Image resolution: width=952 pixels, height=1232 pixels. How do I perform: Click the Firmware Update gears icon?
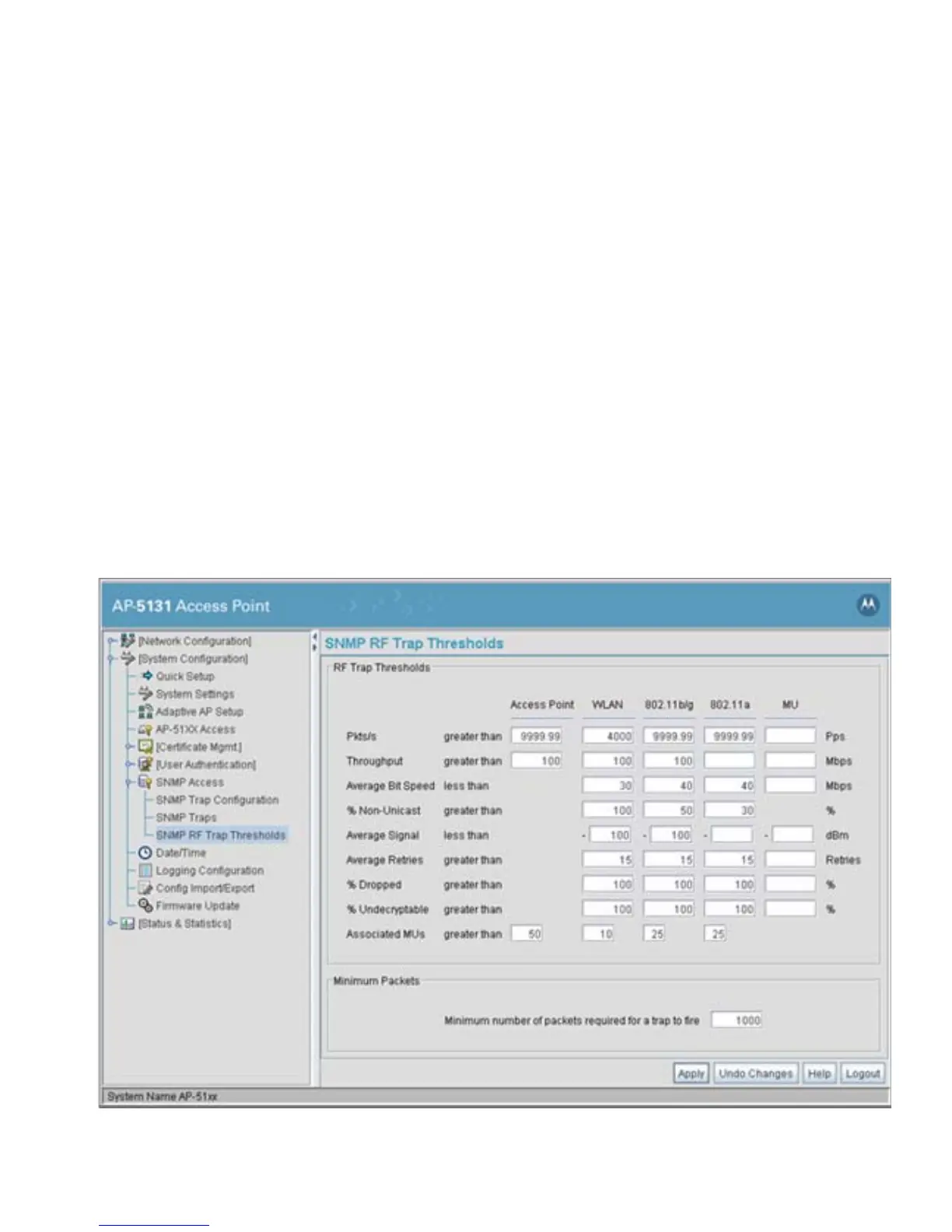[145, 905]
